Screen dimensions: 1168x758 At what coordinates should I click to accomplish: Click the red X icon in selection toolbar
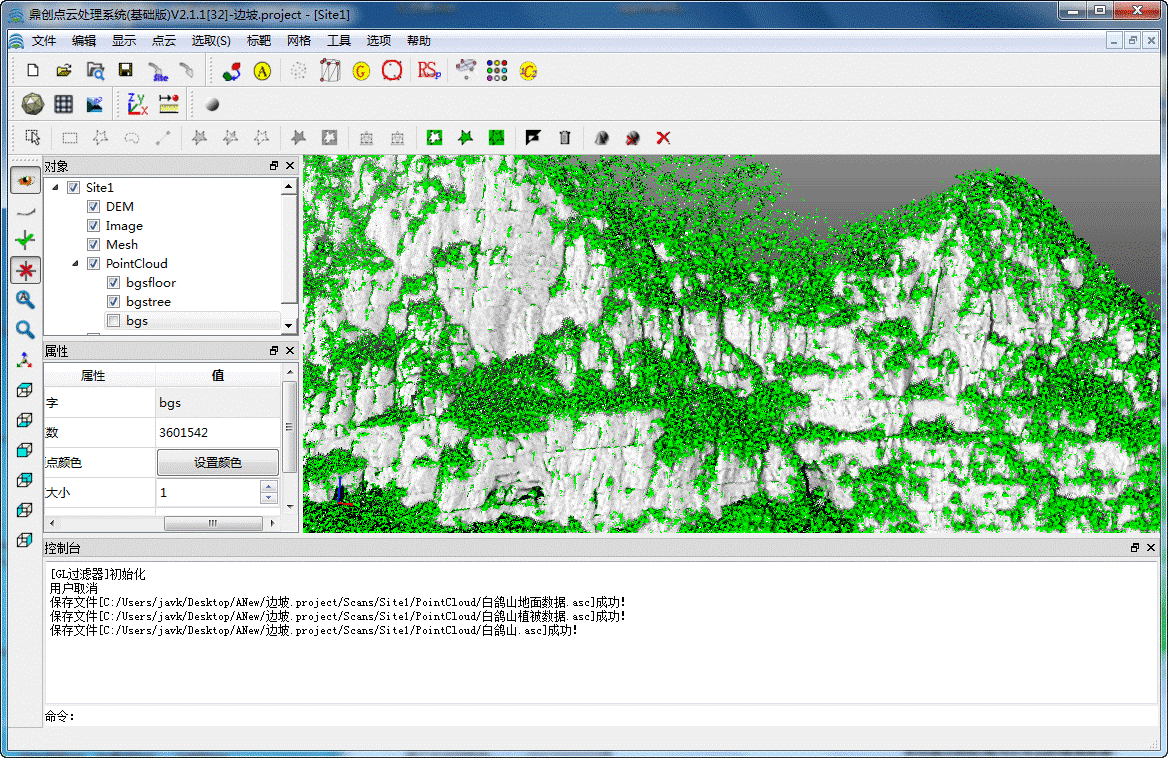click(x=663, y=138)
